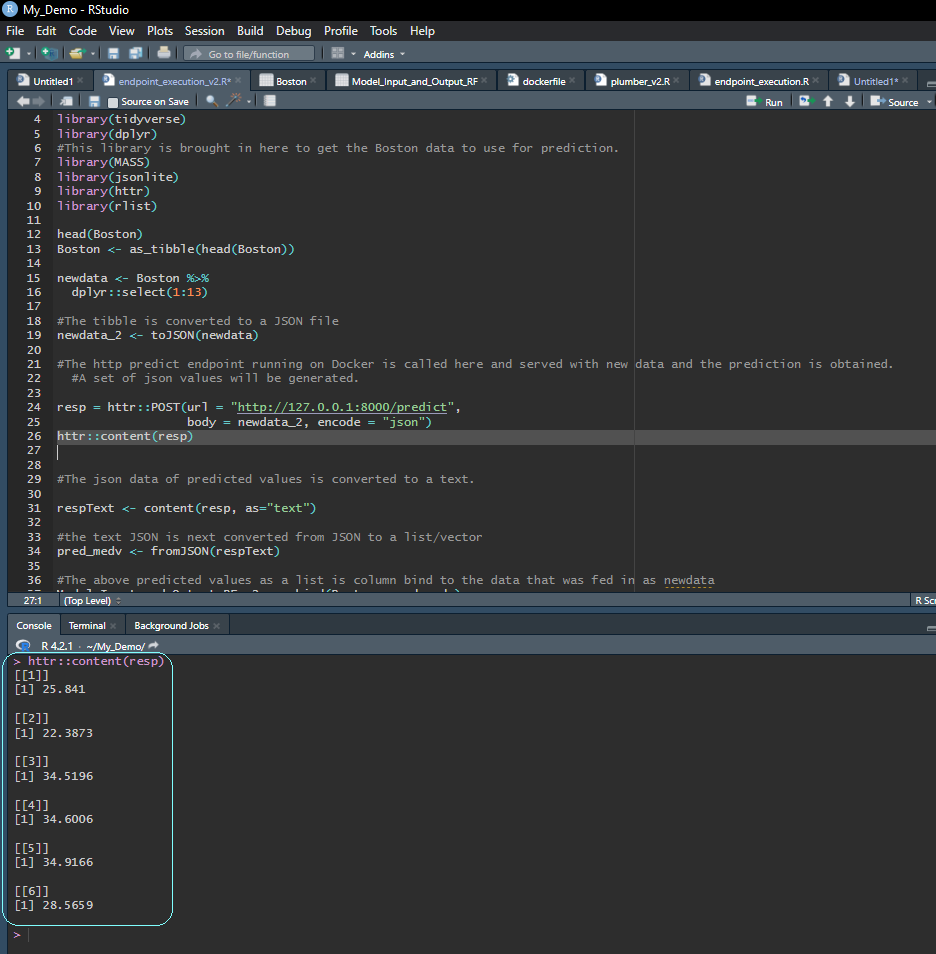Click the Compile Report notebook icon

point(268,101)
